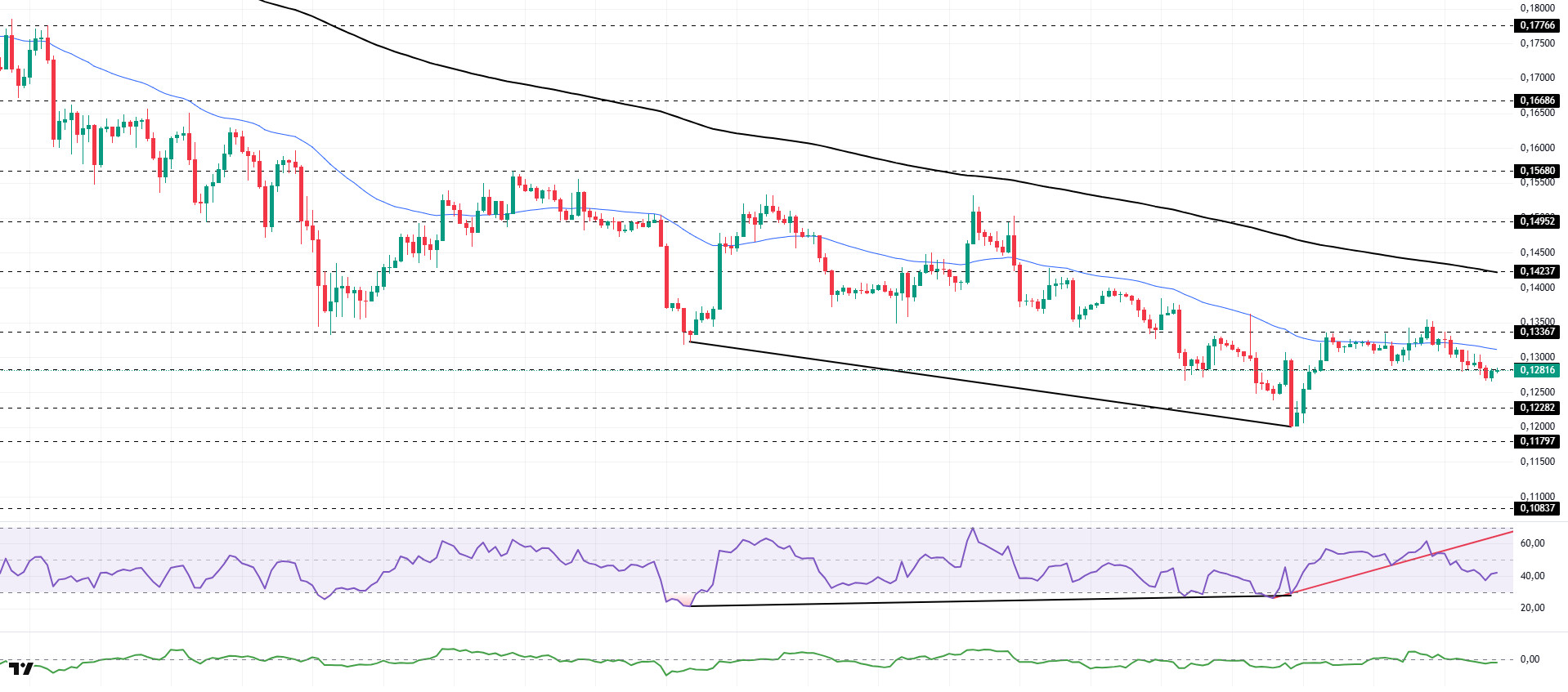Click the 0,13367 price level label
Image resolution: width=1568 pixels, height=692 pixels.
pyautogui.click(x=1537, y=332)
